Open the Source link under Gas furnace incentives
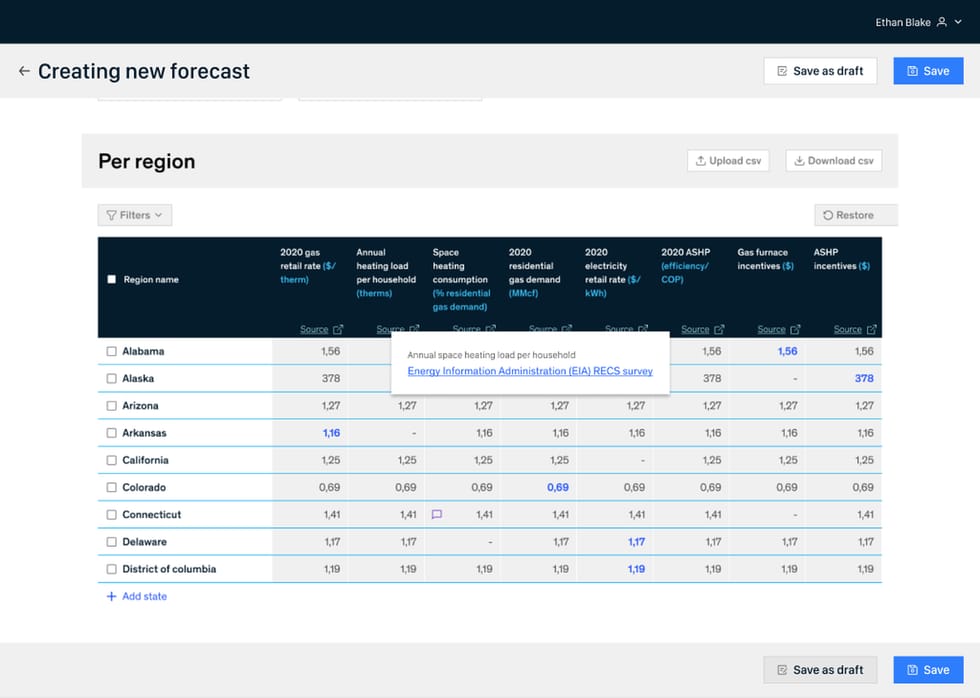The height and width of the screenshot is (698, 980). click(771, 329)
